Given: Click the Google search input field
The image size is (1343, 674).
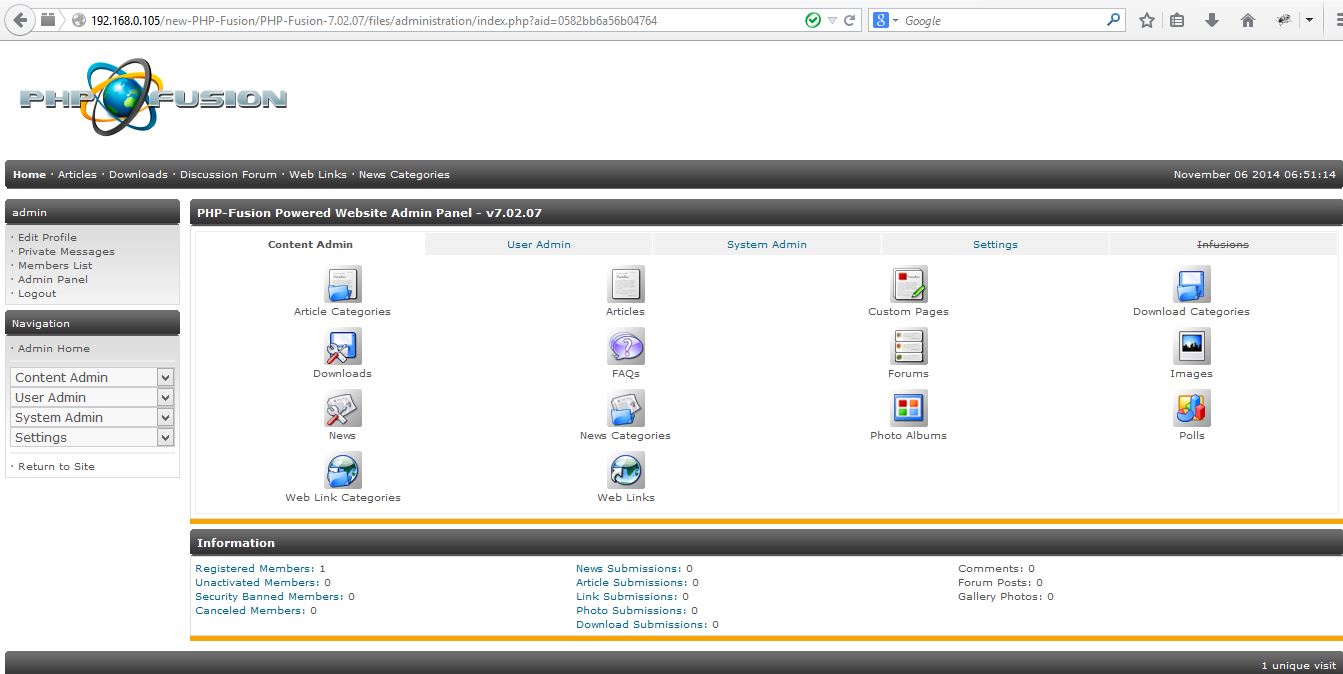Looking at the screenshot, I should tap(1002, 20).
